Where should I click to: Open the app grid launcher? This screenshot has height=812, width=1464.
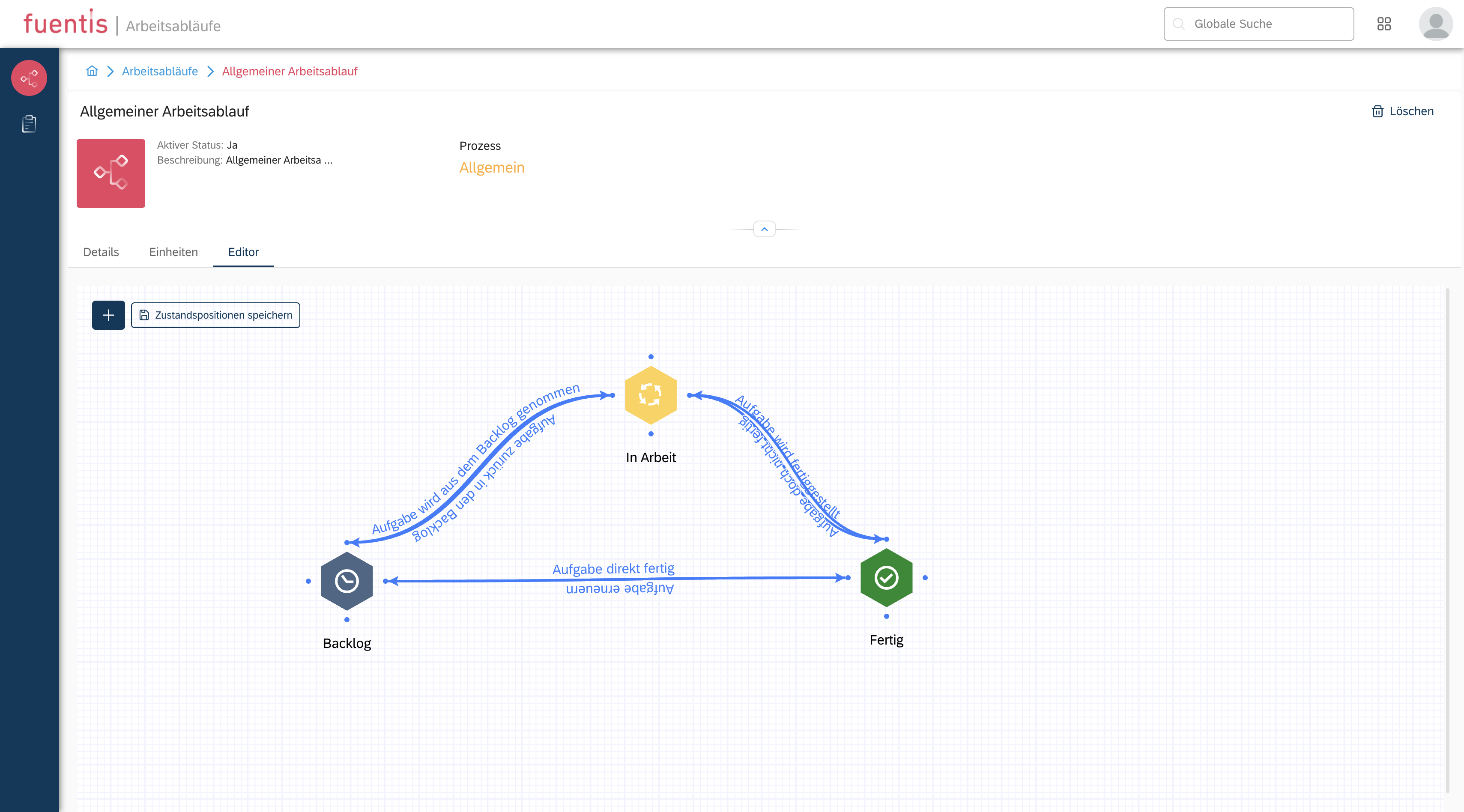1384,24
